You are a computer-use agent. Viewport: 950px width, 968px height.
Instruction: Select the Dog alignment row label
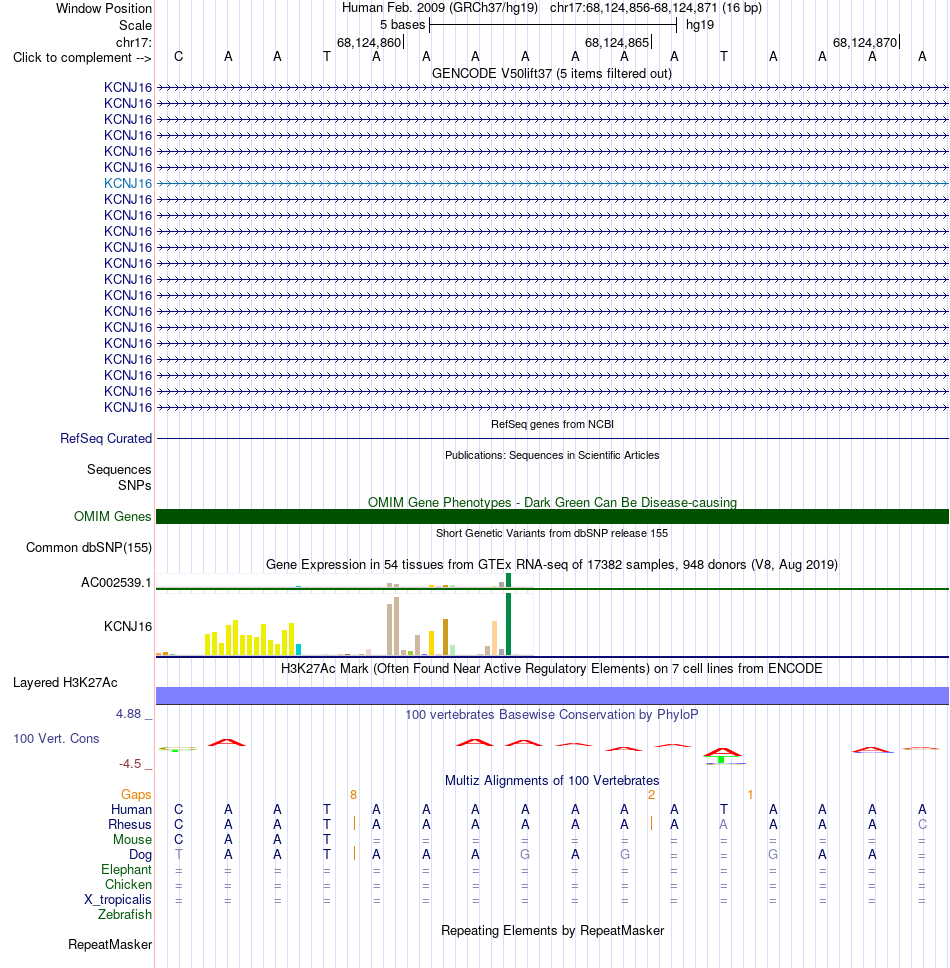point(140,854)
